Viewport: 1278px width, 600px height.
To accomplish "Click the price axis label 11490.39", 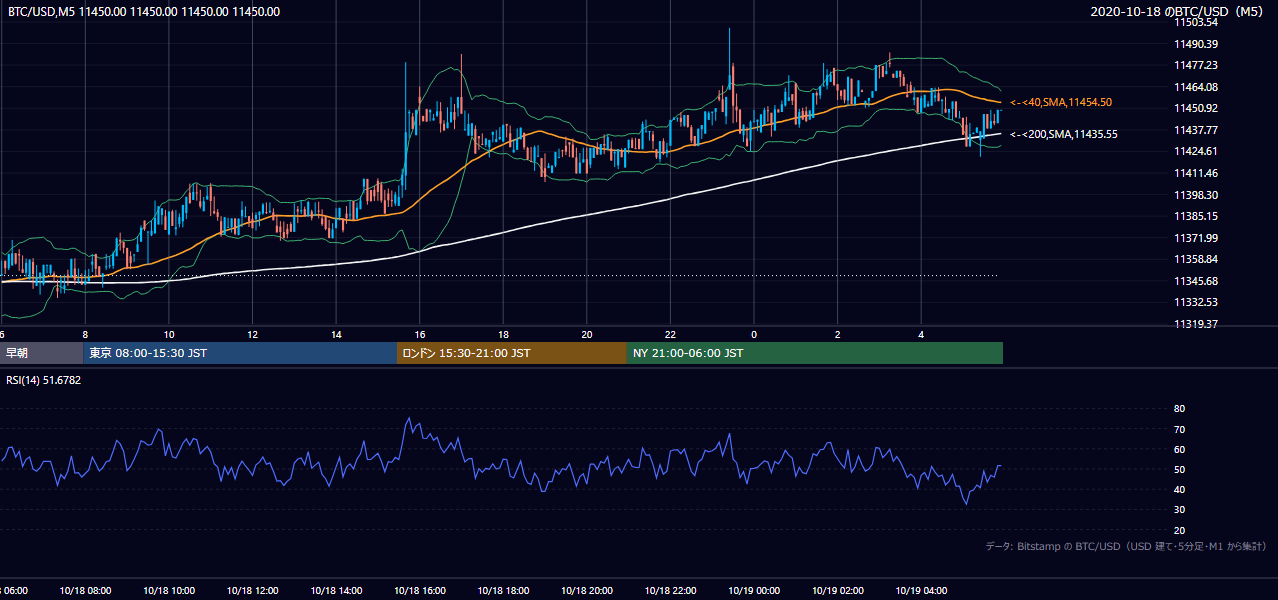I will point(1196,44).
